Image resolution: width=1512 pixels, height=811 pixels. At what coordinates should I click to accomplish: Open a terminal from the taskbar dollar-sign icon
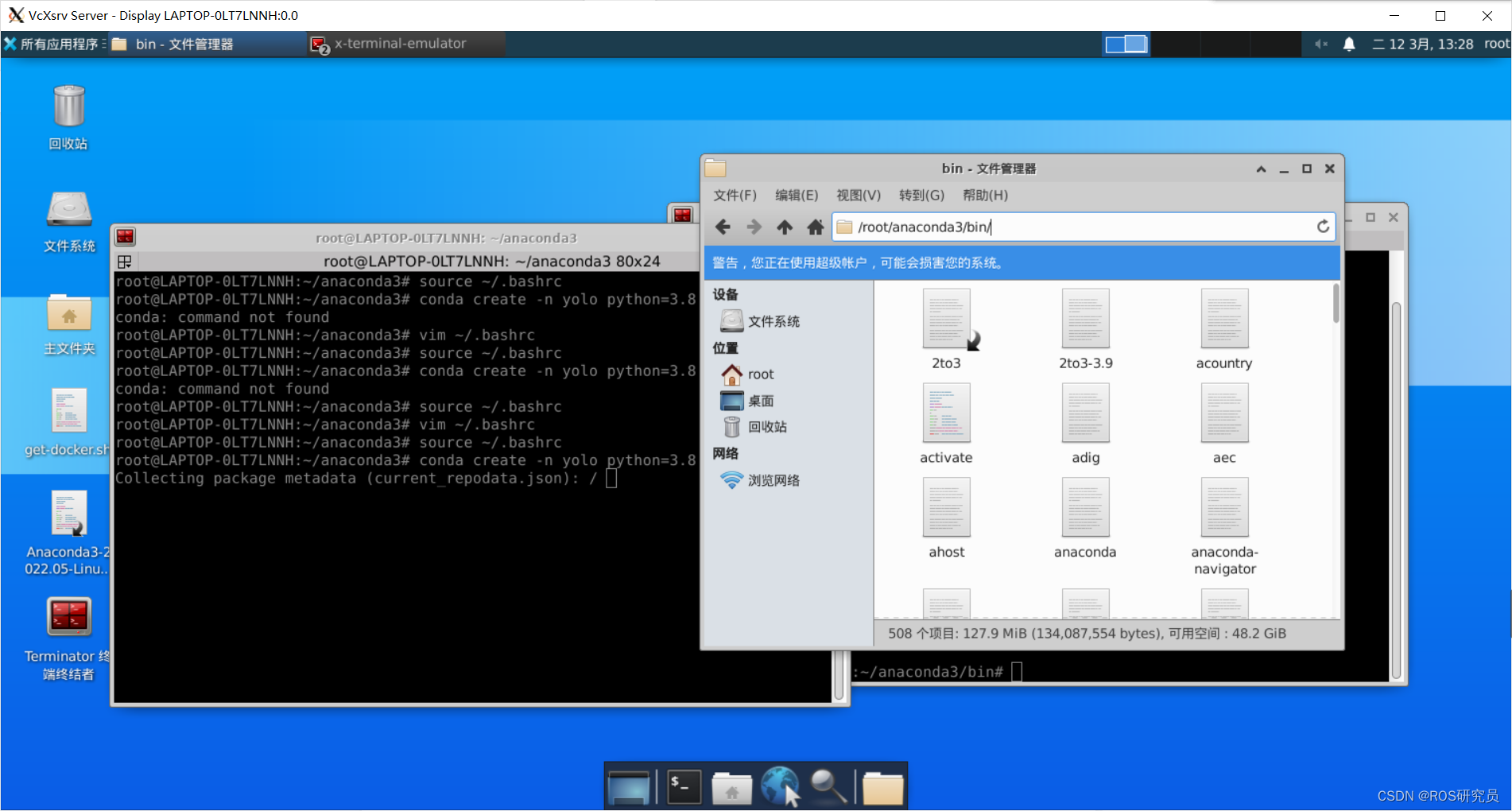(x=682, y=786)
